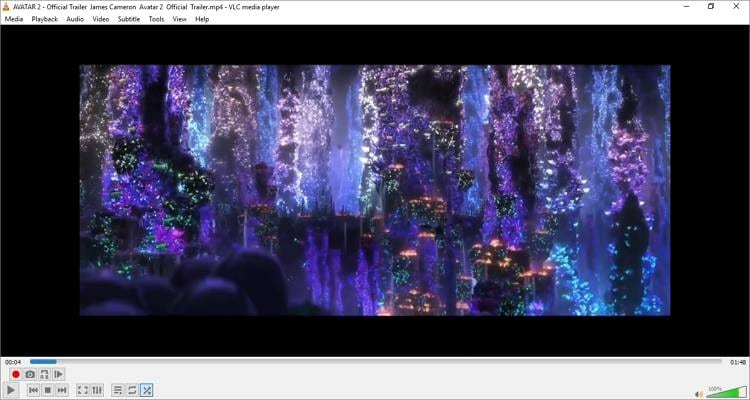
Task: Click the VLC cone icon in title bar
Action: coord(6,7)
